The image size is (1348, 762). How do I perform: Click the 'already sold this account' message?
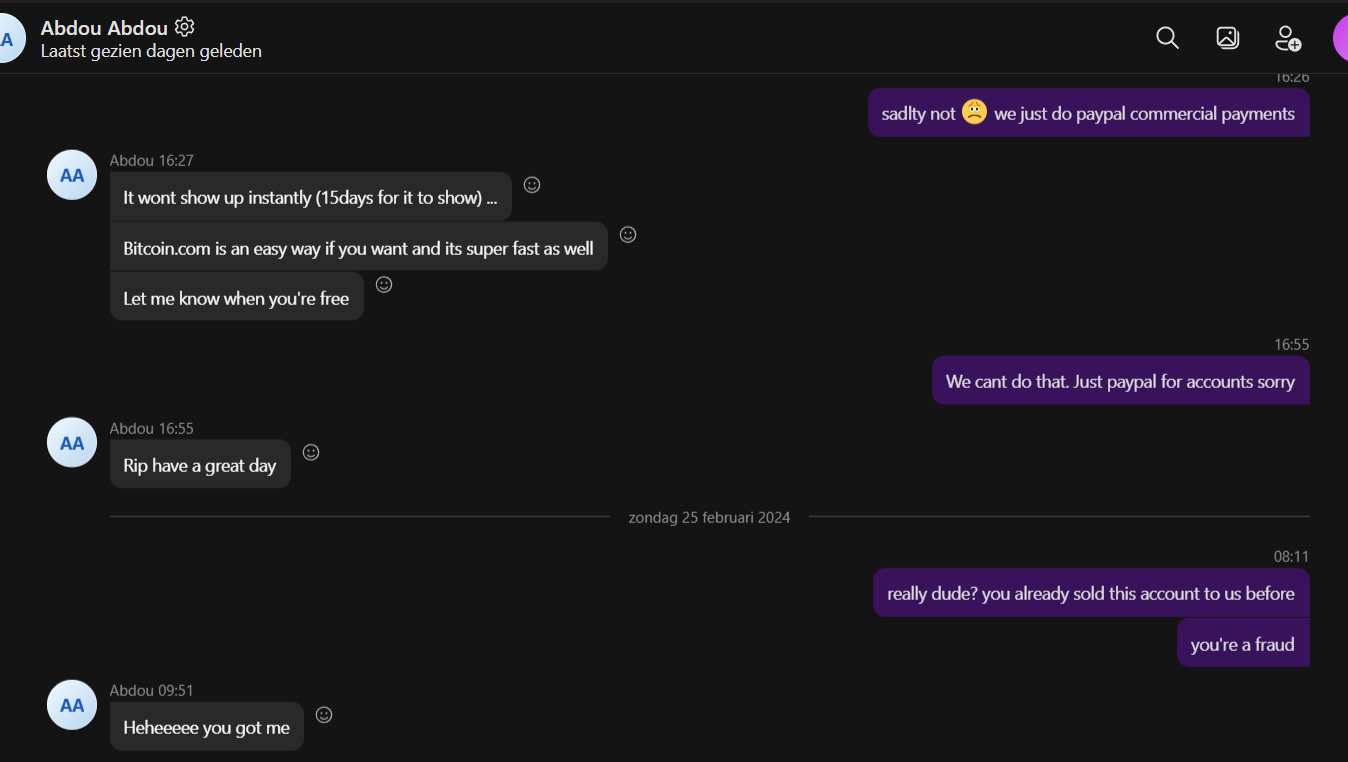pos(1090,594)
